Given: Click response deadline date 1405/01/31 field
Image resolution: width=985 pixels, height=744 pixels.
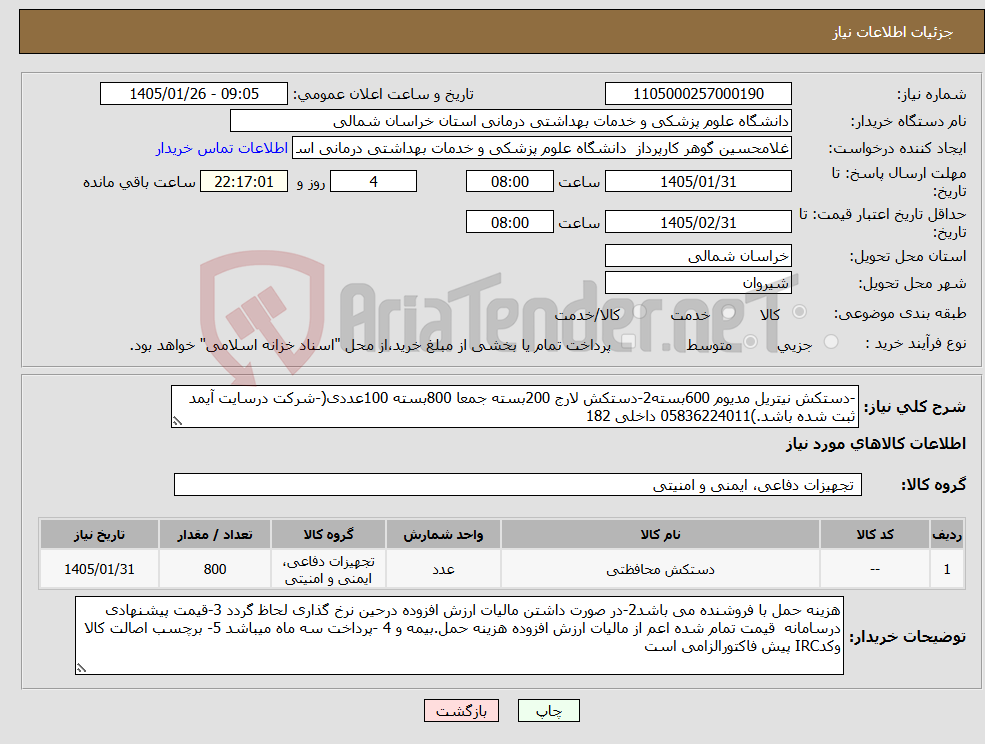Looking at the screenshot, I should pyautogui.click(x=698, y=182).
